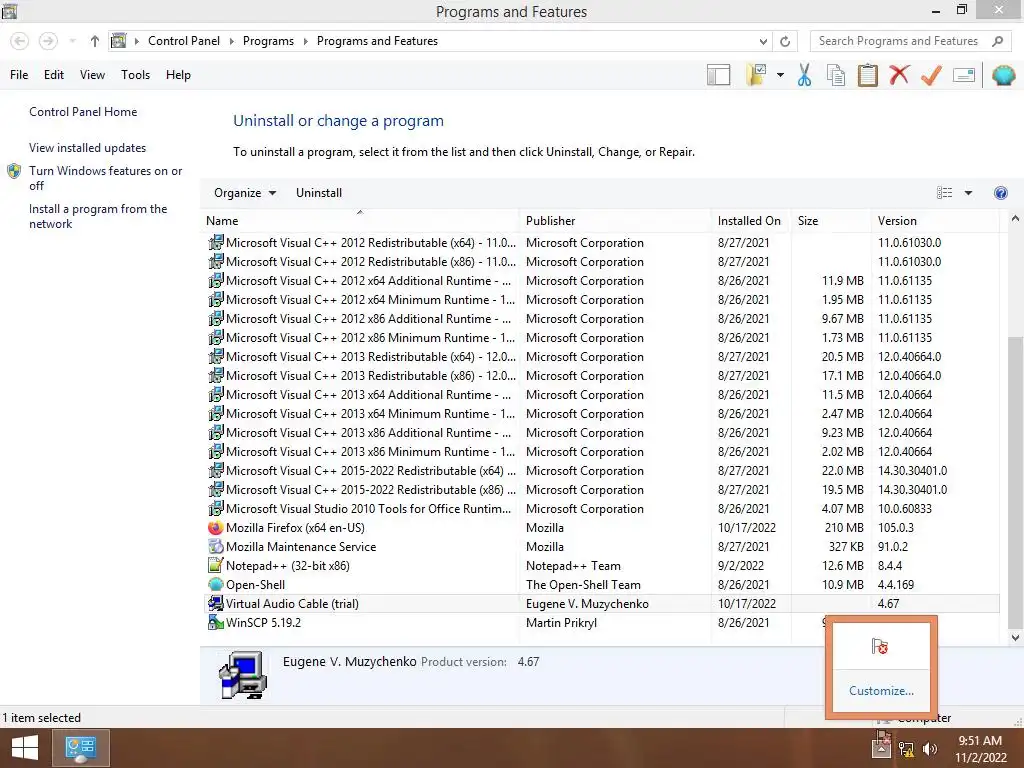
Task: Select the Open-Shell program entry
Action: click(600, 584)
